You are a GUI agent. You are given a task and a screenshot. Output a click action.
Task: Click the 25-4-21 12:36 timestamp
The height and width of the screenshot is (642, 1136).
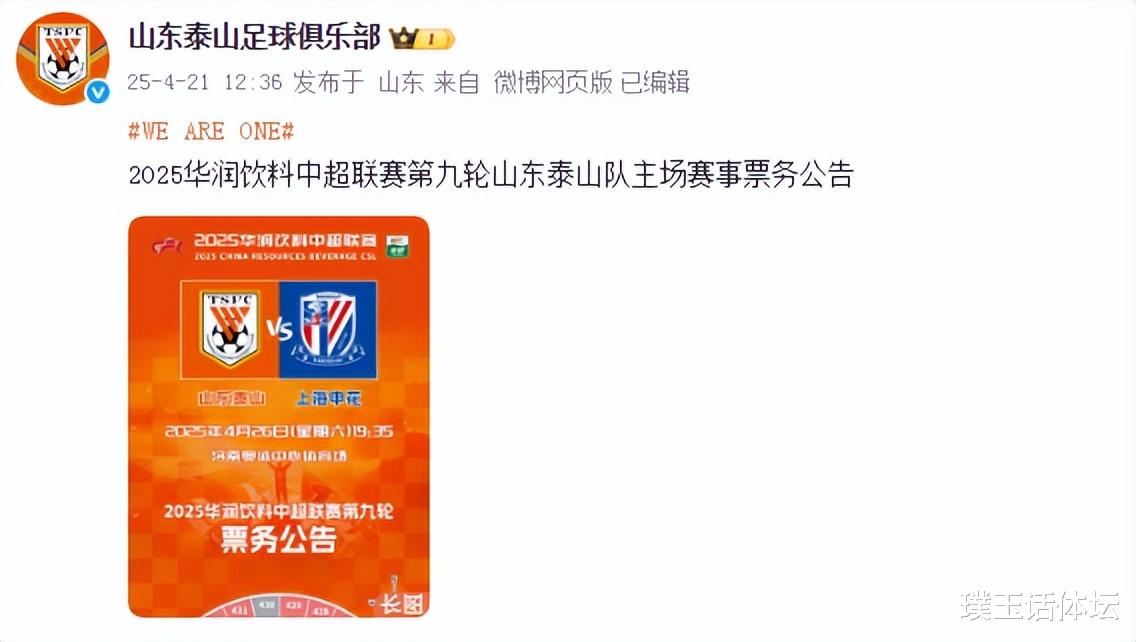tap(204, 82)
